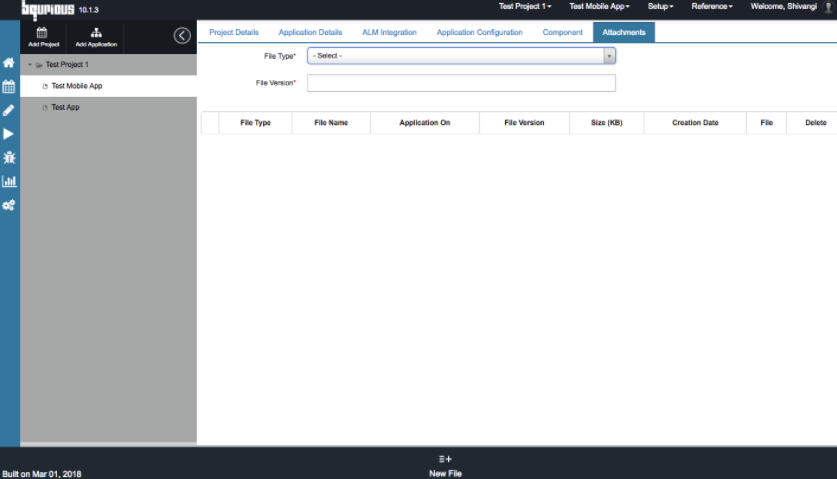Open the Reference menu

click(x=712, y=6)
